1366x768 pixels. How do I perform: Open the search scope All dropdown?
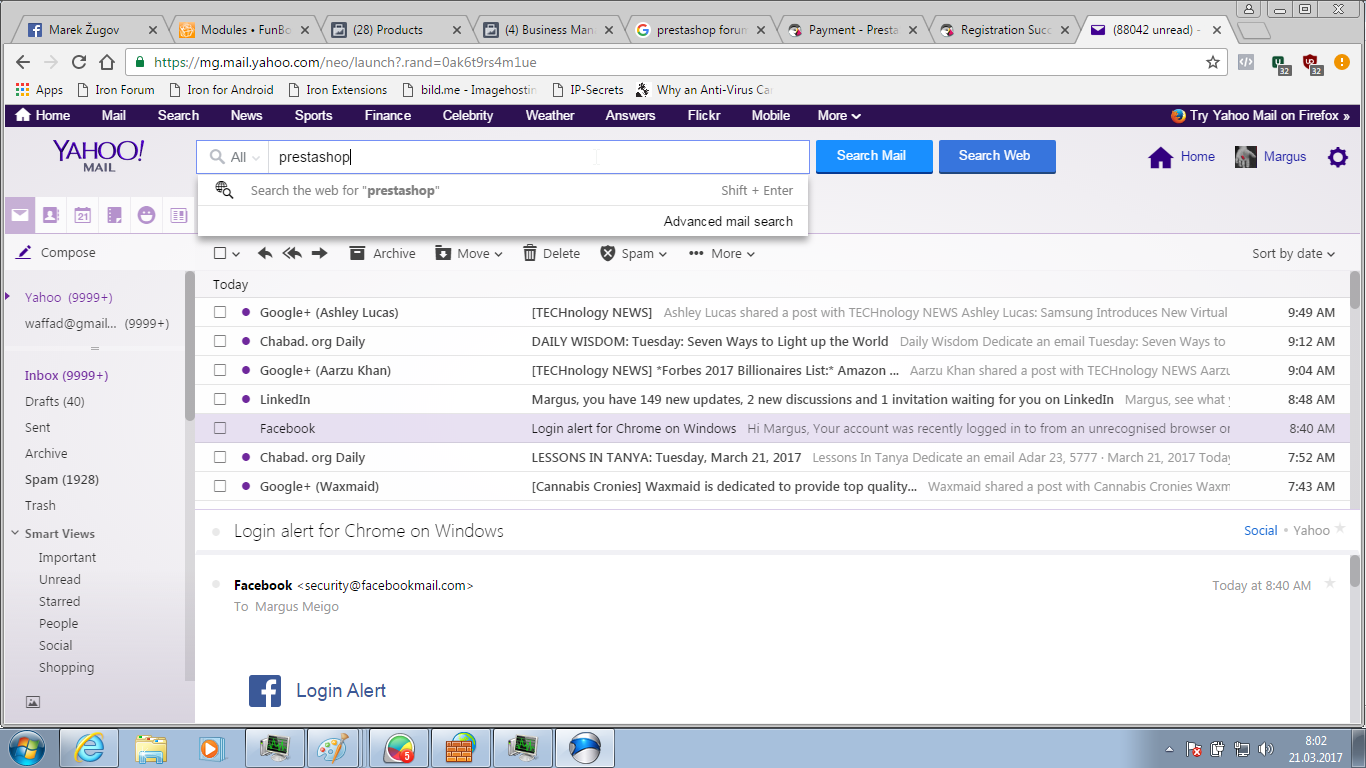(236, 157)
